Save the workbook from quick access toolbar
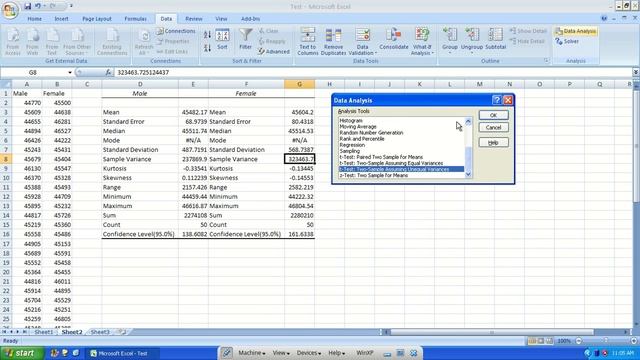The width and height of the screenshot is (640, 360). pyautogui.click(x=27, y=6)
